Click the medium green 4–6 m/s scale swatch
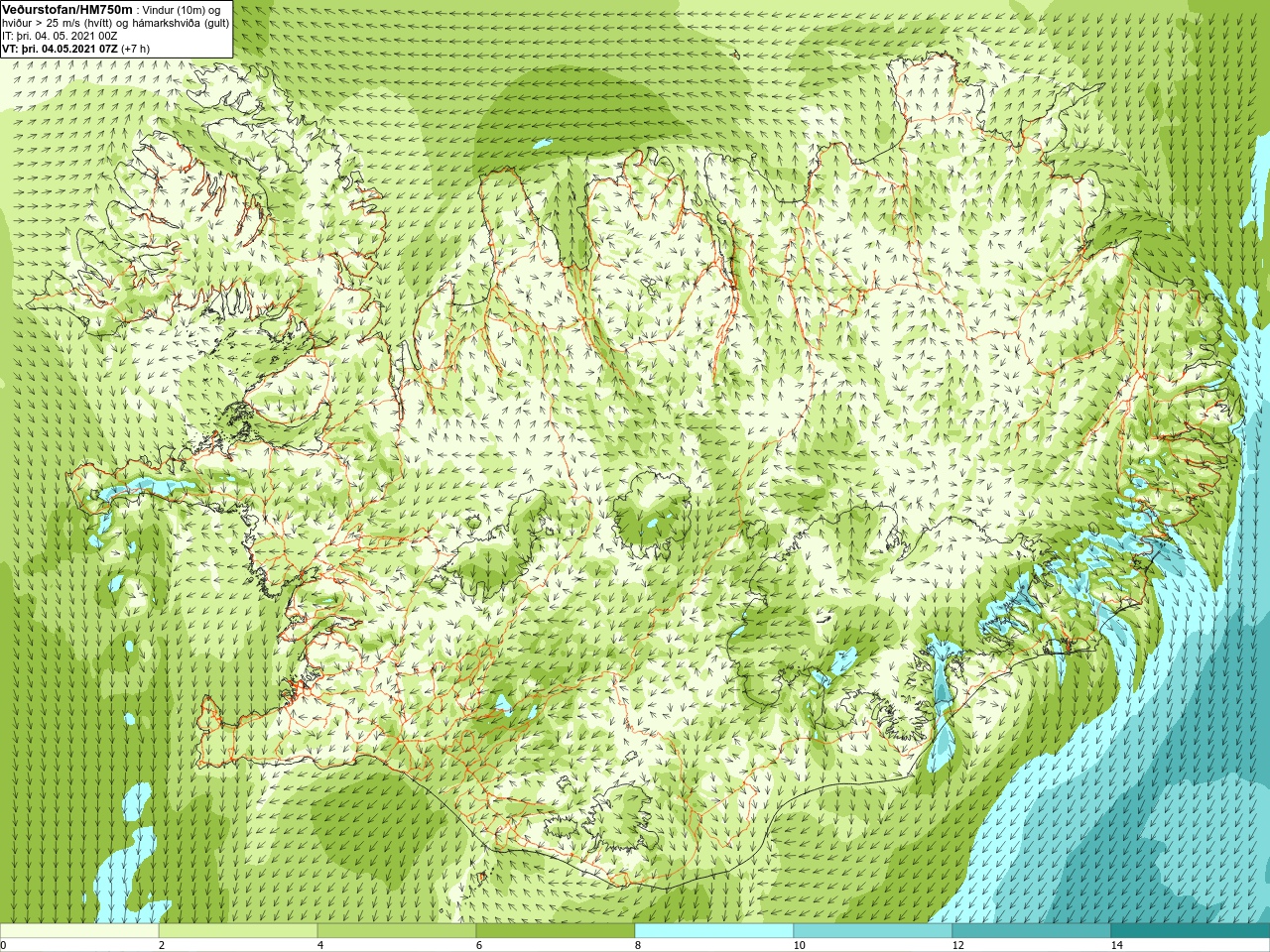 (x=397, y=931)
